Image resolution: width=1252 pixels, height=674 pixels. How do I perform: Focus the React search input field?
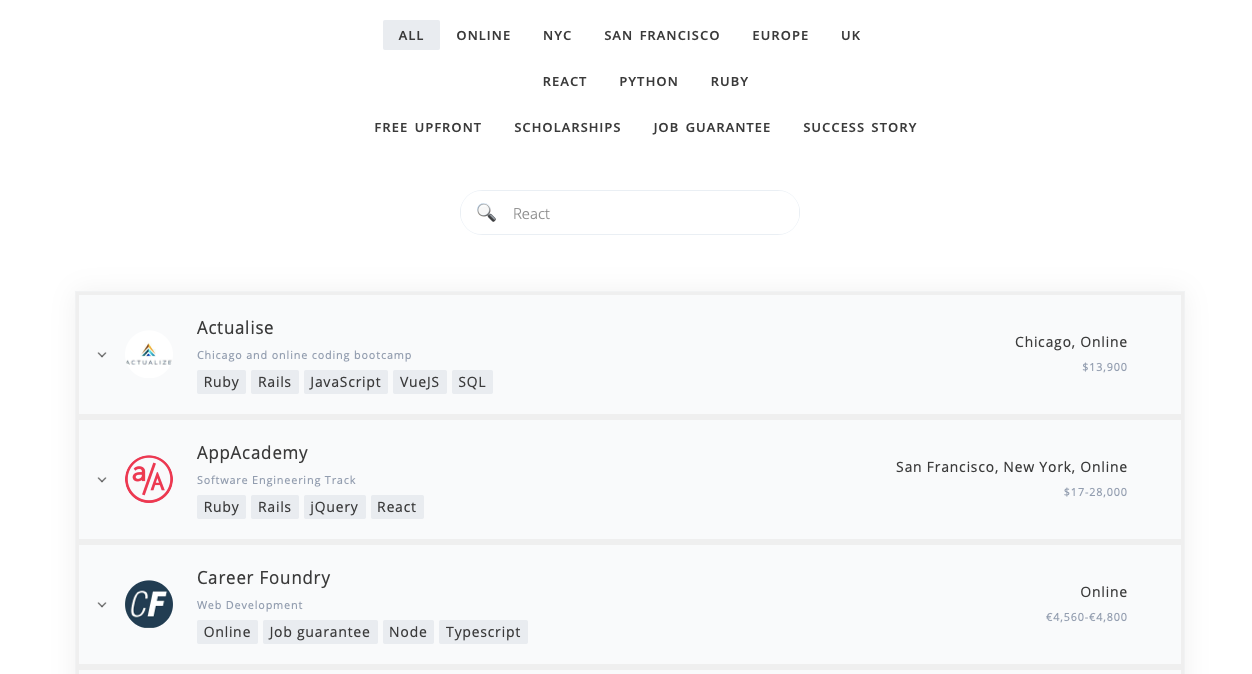pos(630,213)
